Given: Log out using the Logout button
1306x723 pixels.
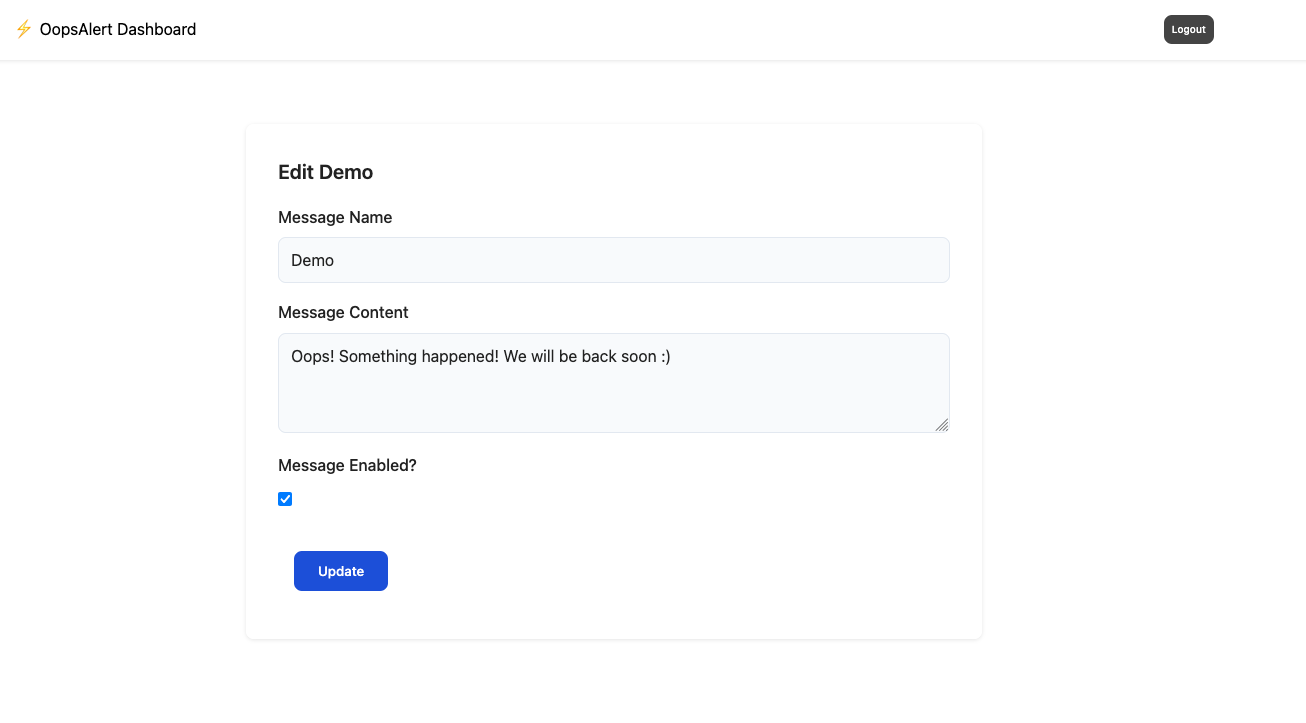Looking at the screenshot, I should click(x=1188, y=29).
